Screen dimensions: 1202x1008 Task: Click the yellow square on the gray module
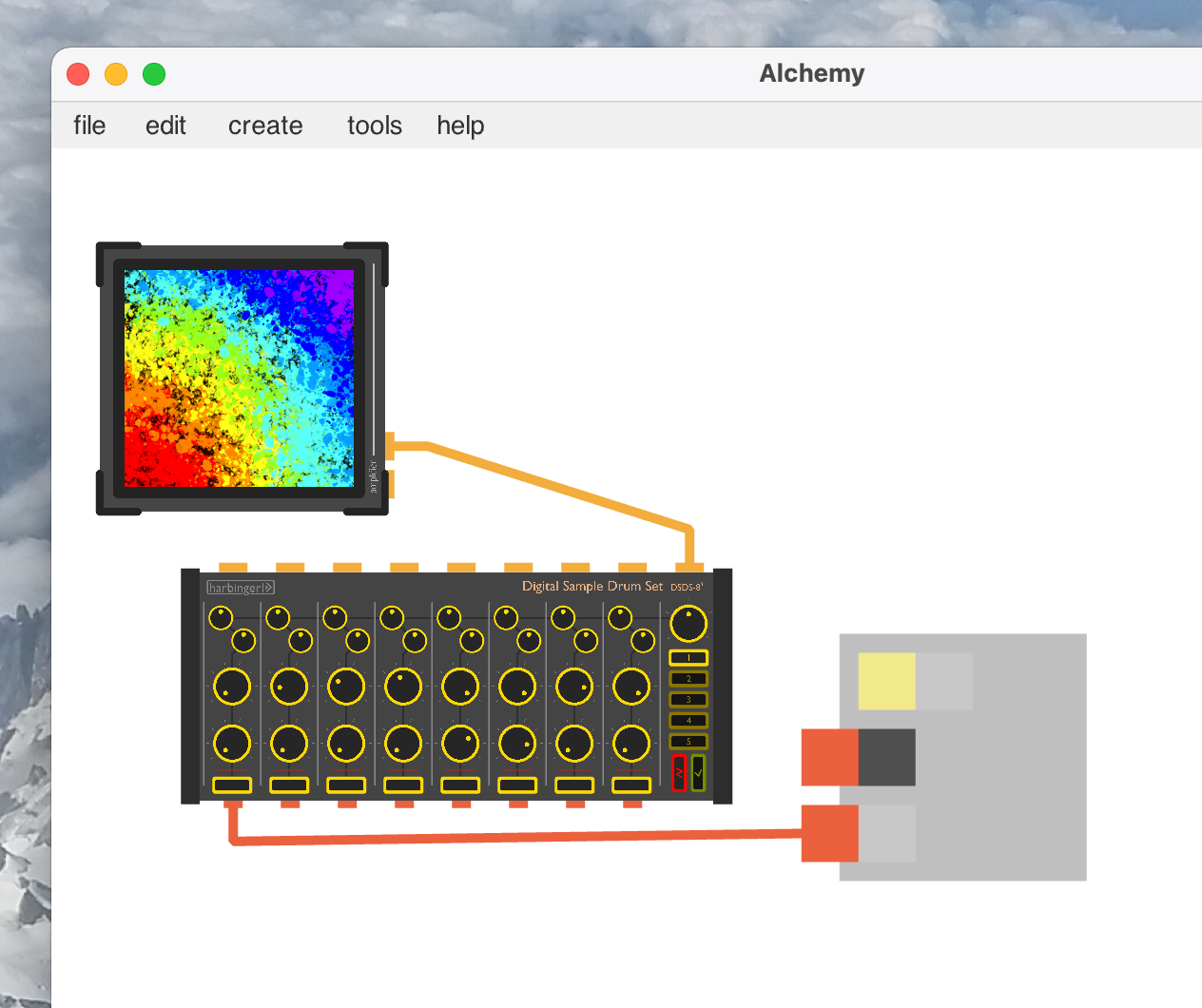[886, 681]
